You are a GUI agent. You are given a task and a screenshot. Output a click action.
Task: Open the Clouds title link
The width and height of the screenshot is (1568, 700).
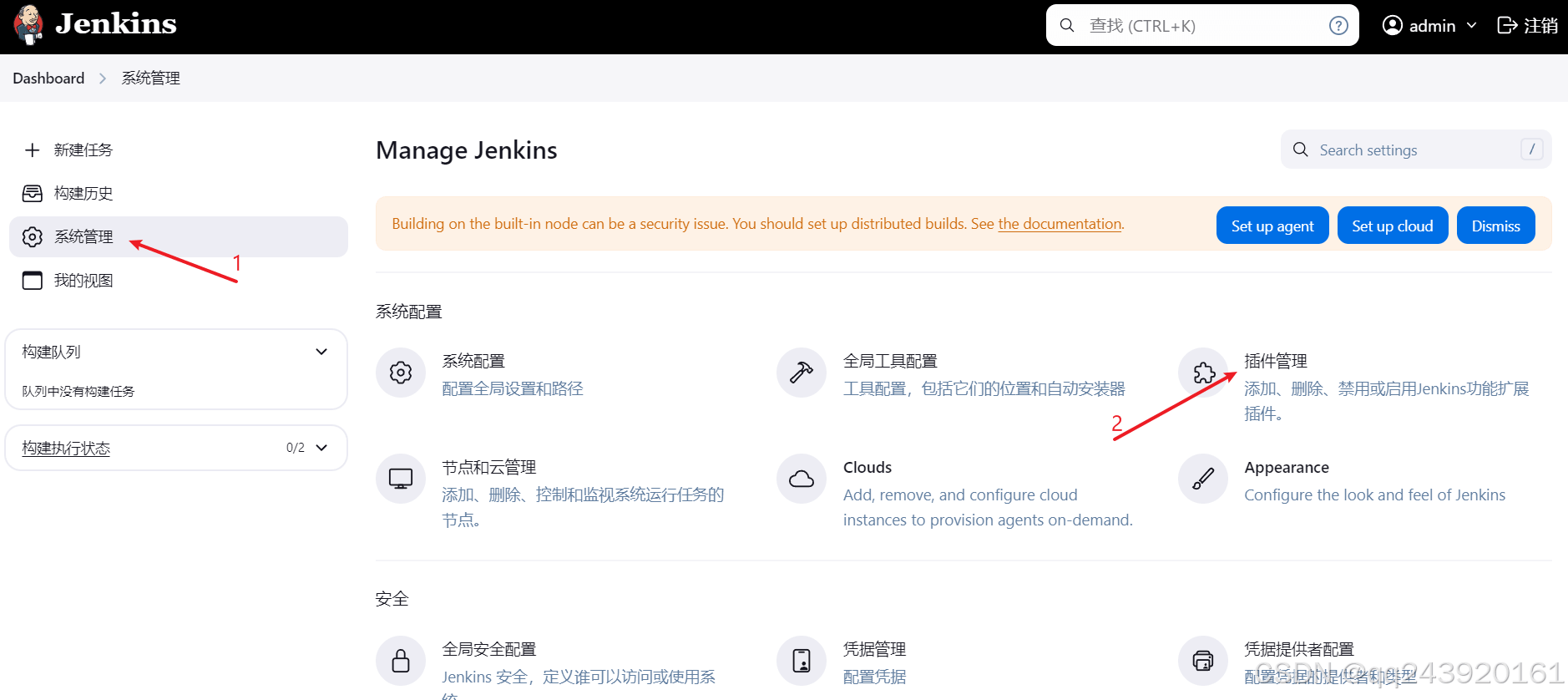867,467
